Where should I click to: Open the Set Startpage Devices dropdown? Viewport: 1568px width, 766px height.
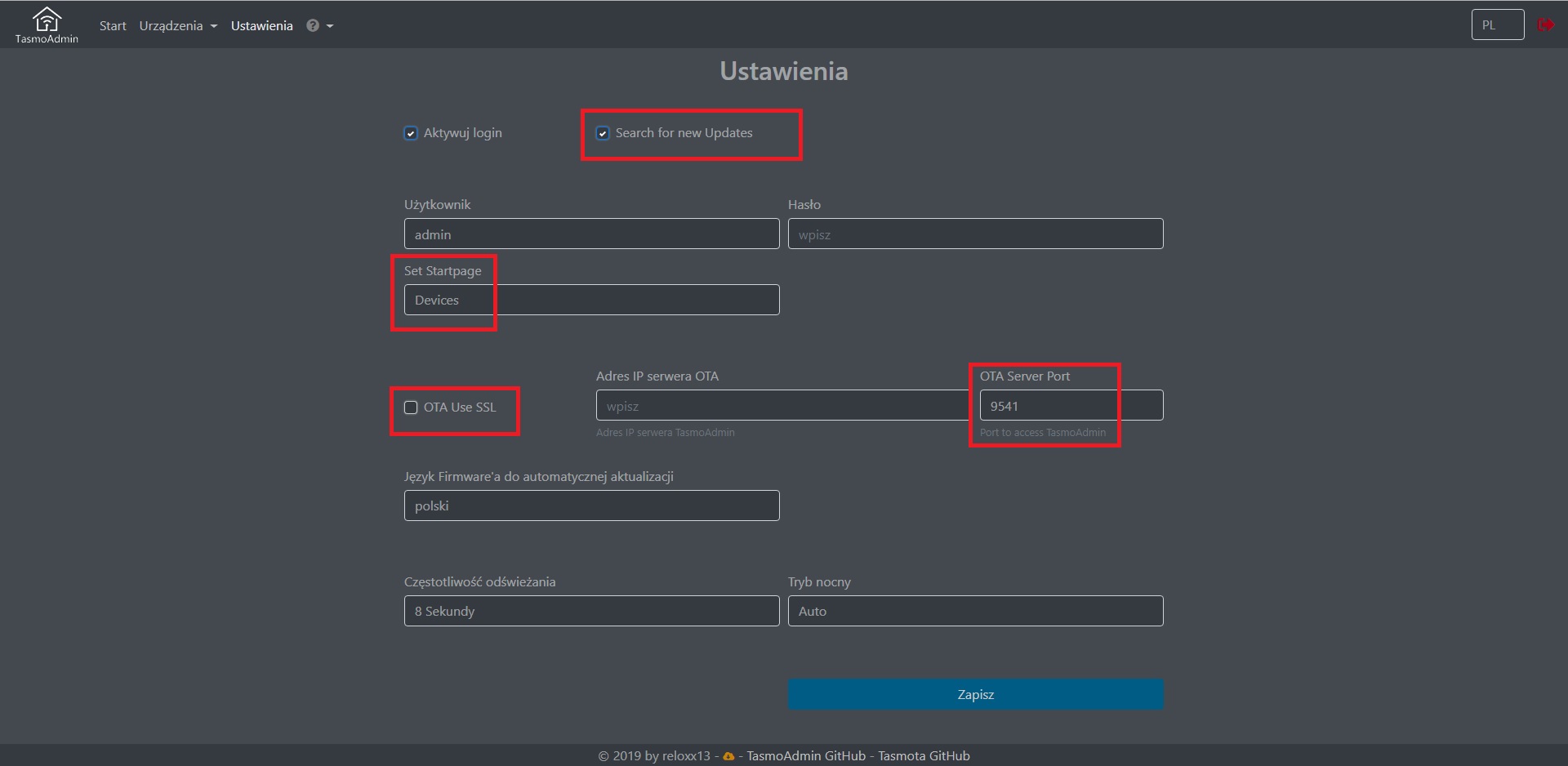tap(591, 300)
